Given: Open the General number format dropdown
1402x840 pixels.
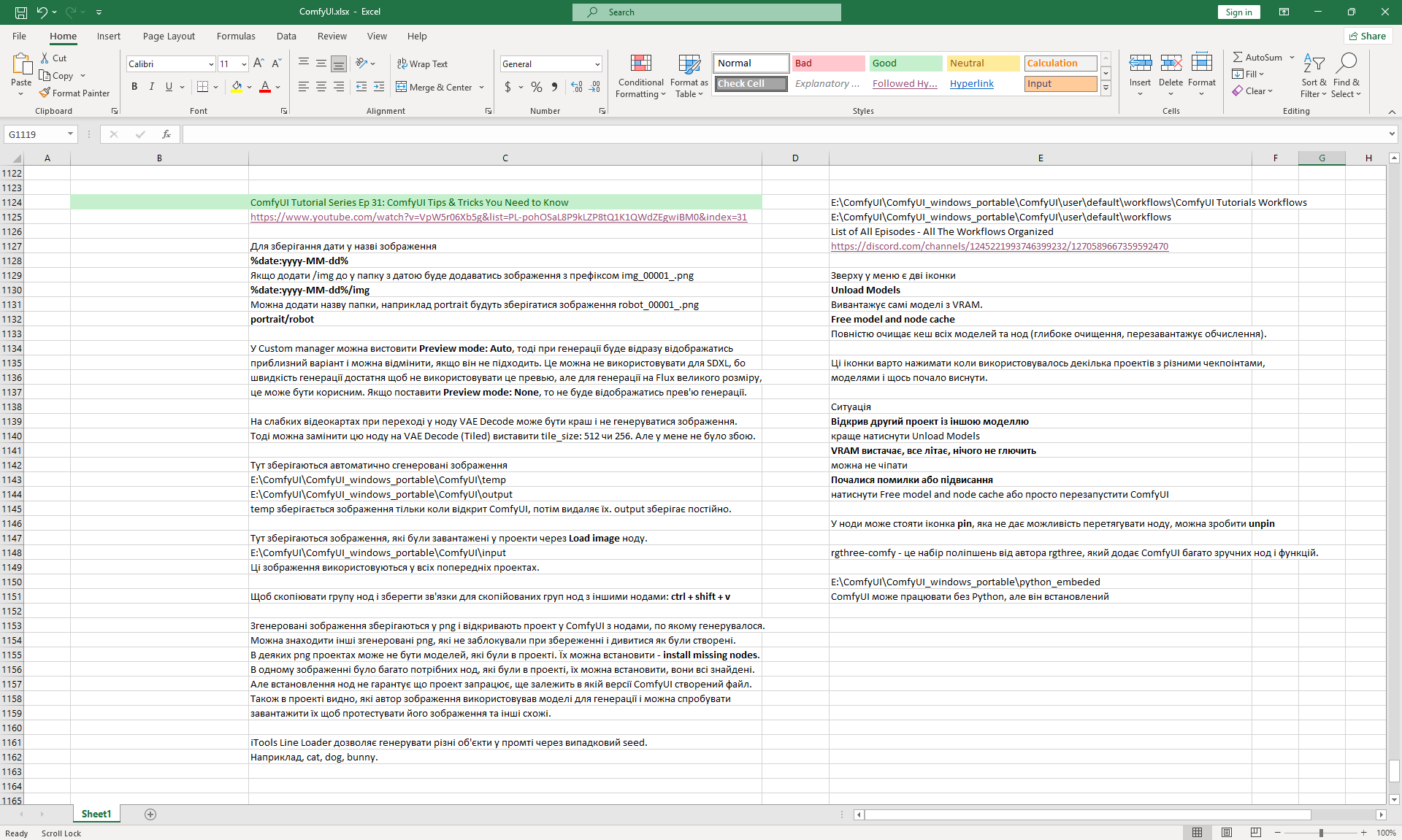Looking at the screenshot, I should [x=597, y=64].
